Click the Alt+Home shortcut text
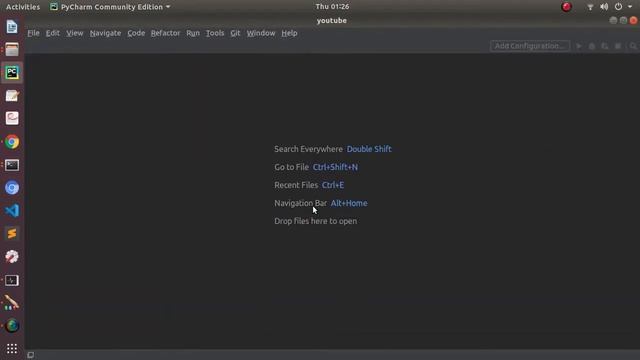The height and width of the screenshot is (360, 640). pyautogui.click(x=349, y=203)
